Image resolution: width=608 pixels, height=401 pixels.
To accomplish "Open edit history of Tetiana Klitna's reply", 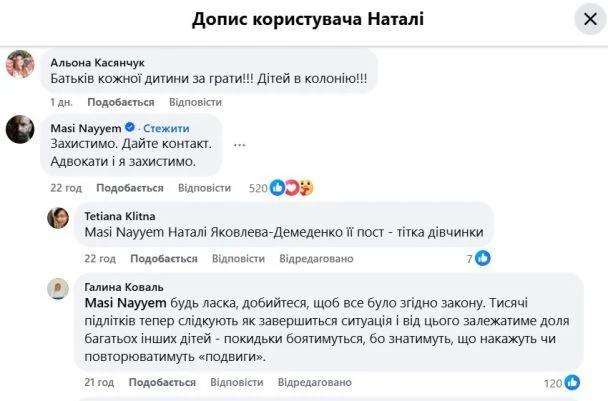I will [x=317, y=258].
